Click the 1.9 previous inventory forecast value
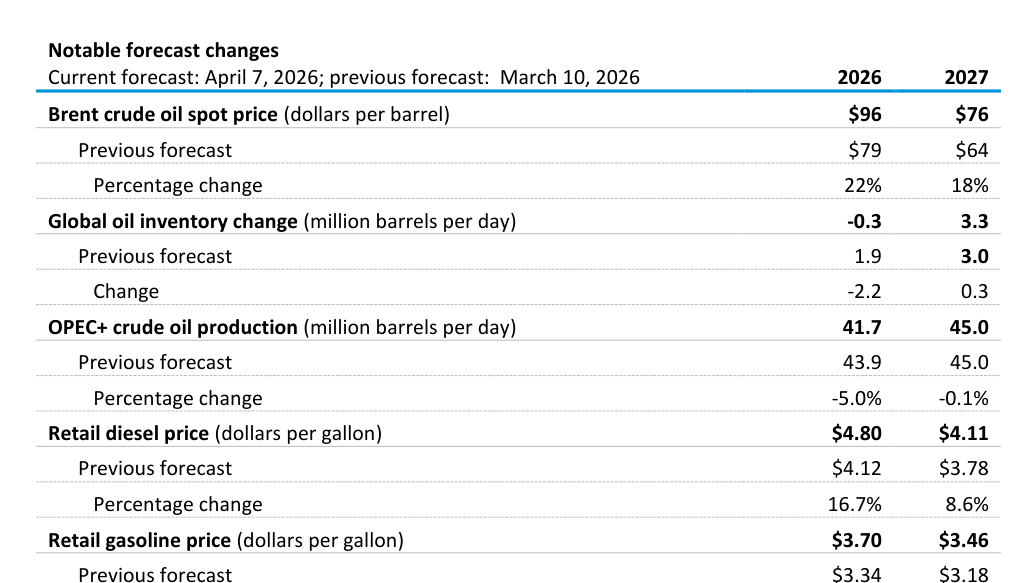Screen dimensions: 1034x583 (868, 256)
